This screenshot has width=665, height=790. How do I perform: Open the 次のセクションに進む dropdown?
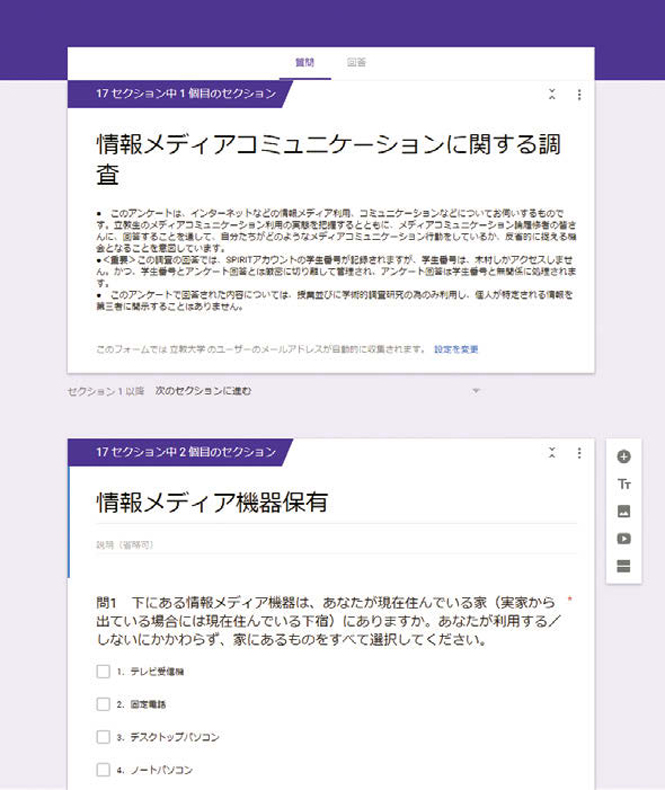coord(316,391)
